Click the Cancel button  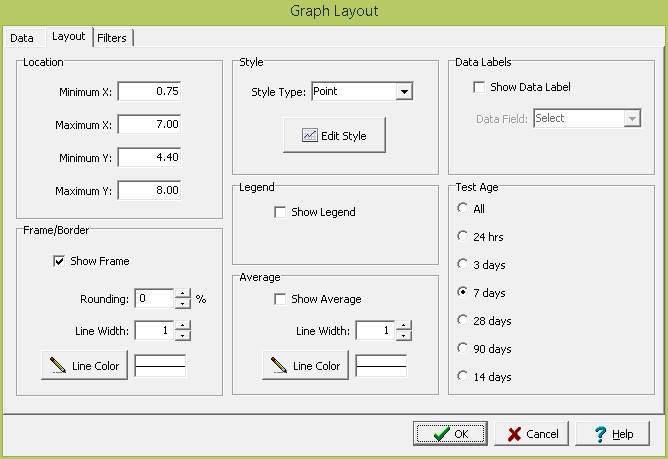pyautogui.click(x=533, y=434)
